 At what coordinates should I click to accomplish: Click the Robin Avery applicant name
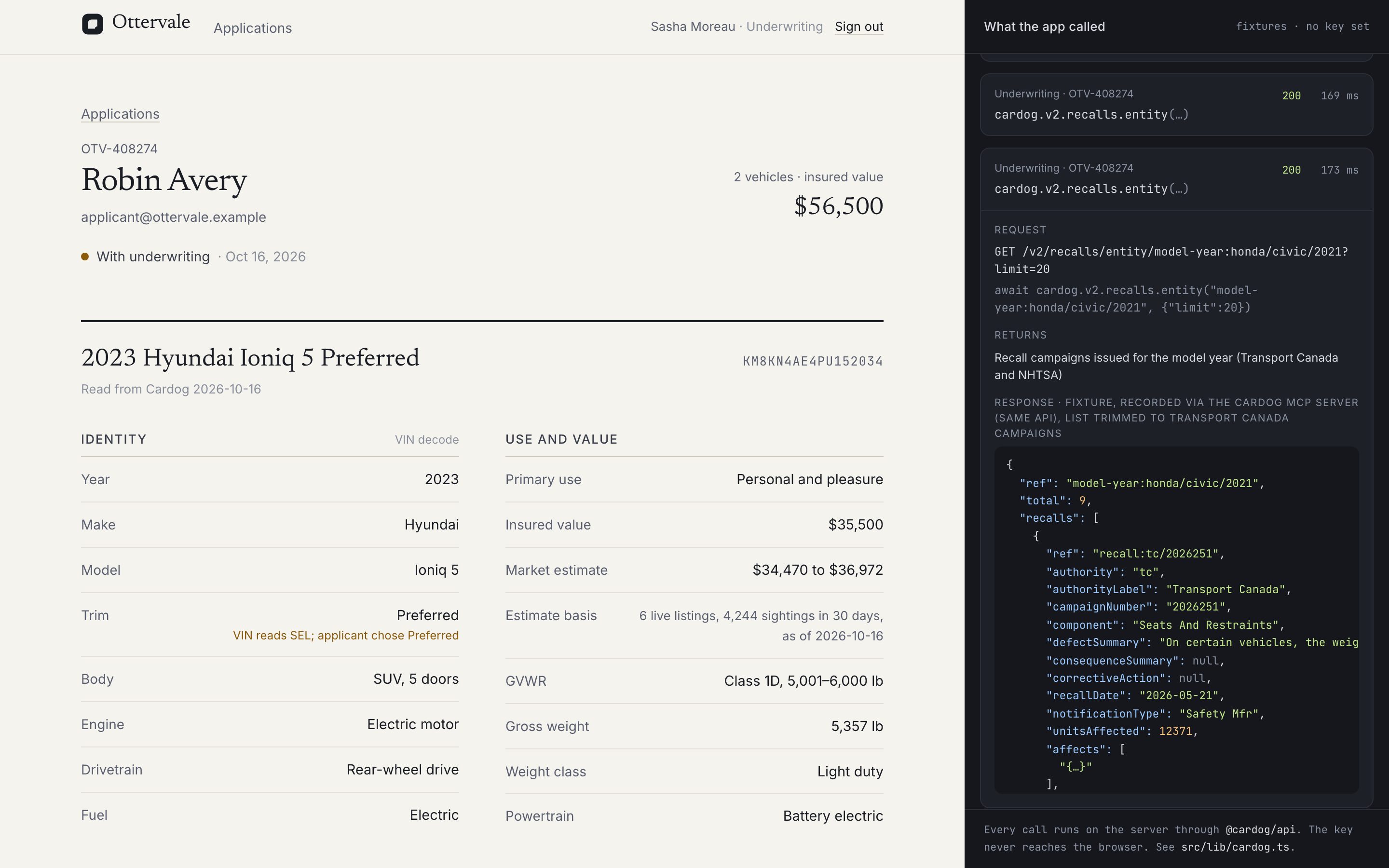164,180
